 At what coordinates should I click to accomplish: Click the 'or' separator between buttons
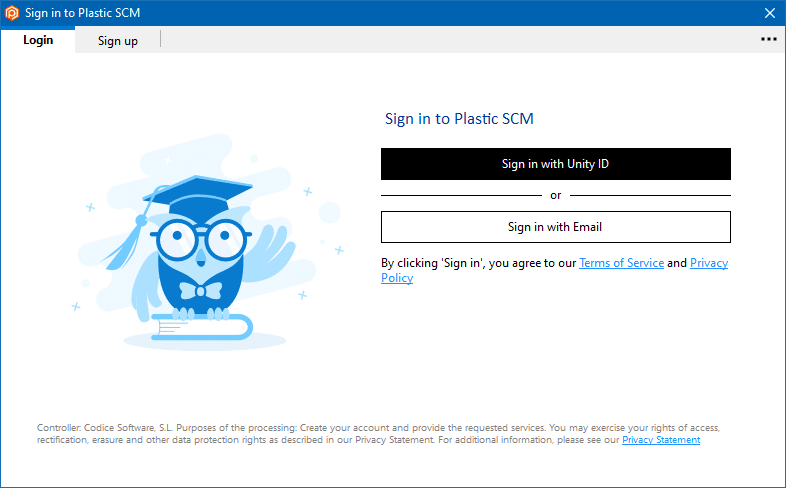(x=555, y=195)
